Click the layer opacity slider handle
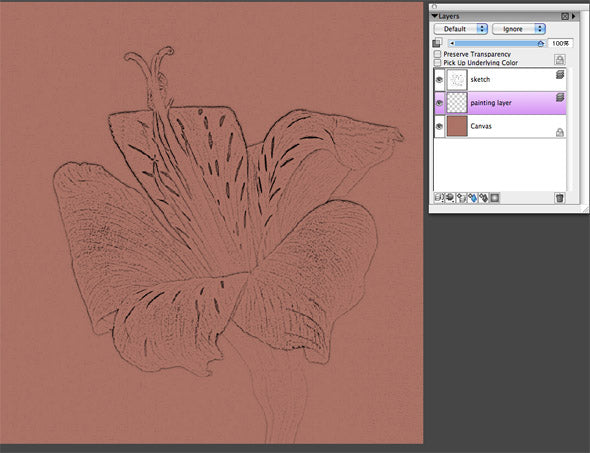Screen dimensions: 590x453 (x=541, y=44)
